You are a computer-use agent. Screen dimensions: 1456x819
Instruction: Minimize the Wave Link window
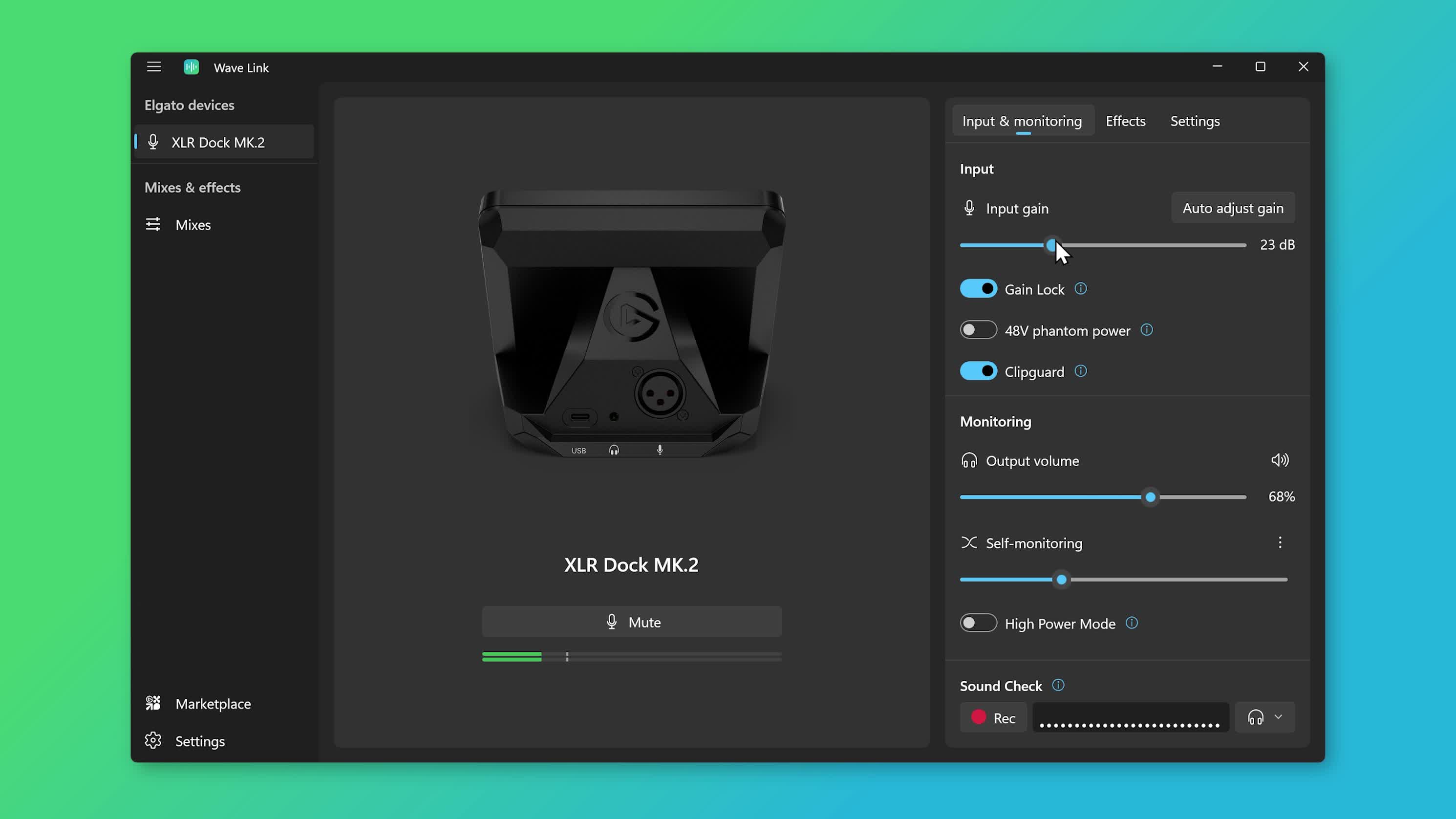coord(1218,66)
